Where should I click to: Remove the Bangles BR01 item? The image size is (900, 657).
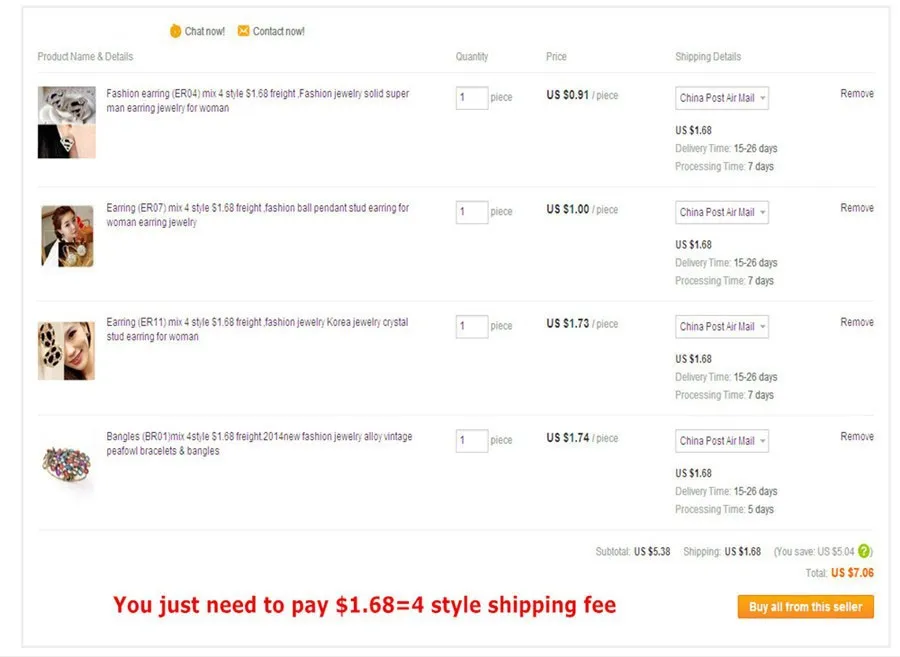click(857, 437)
